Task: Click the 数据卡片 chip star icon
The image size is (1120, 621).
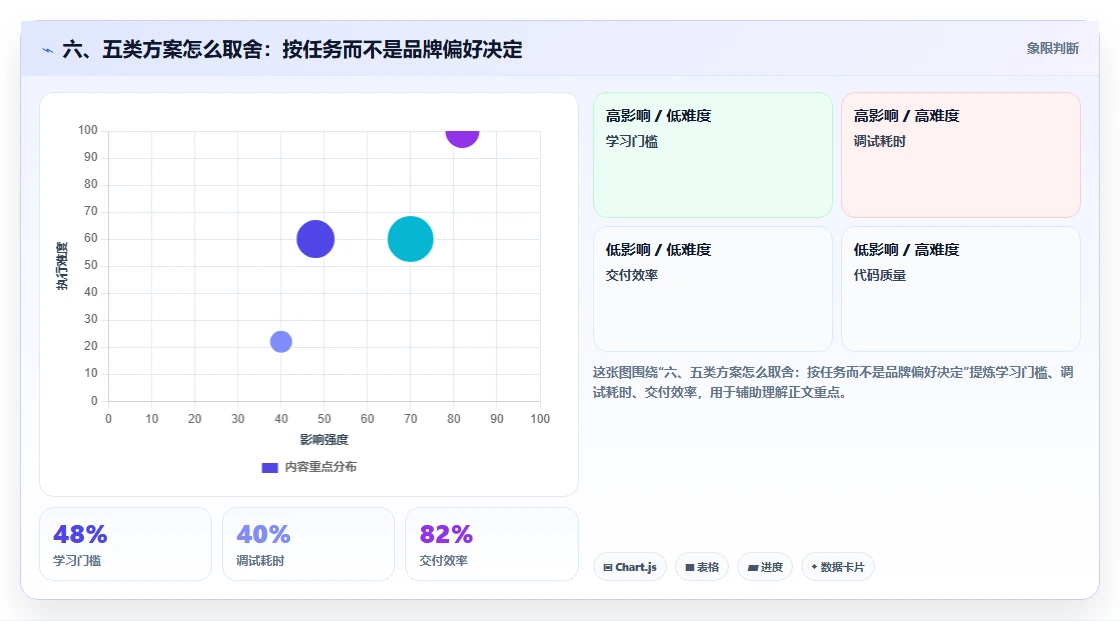Action: click(814, 567)
